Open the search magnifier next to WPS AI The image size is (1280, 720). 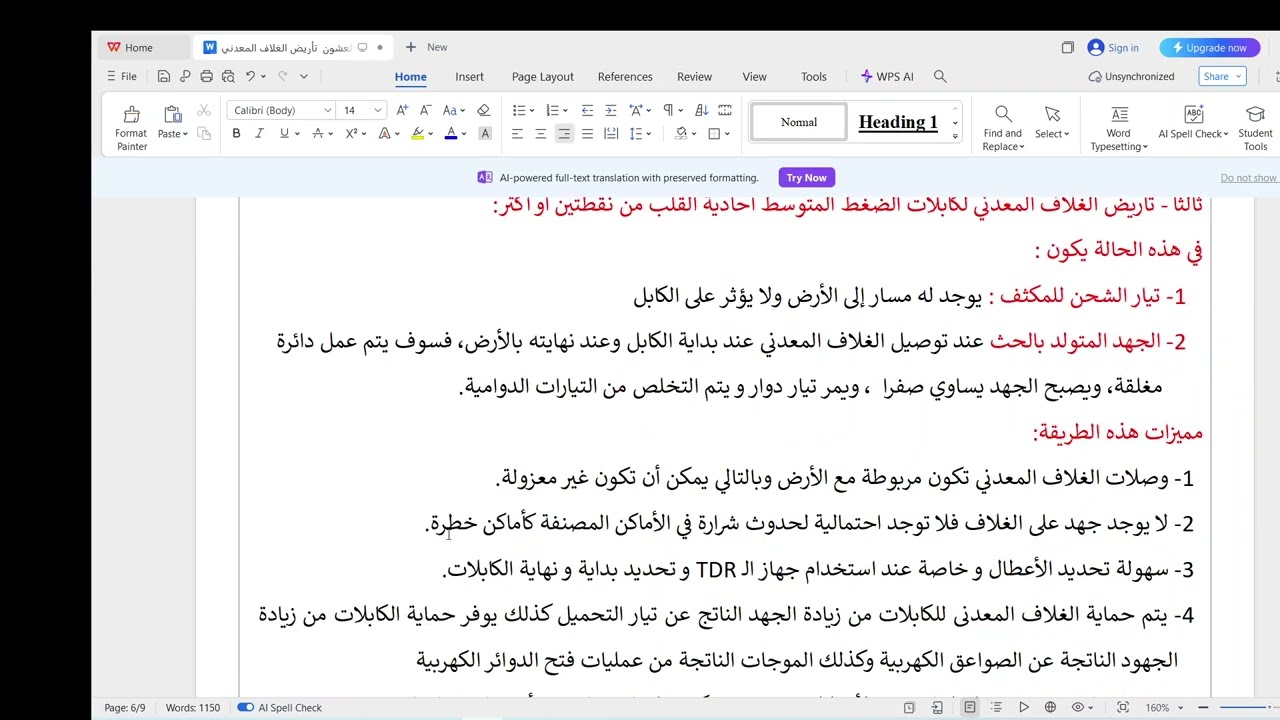tap(940, 76)
